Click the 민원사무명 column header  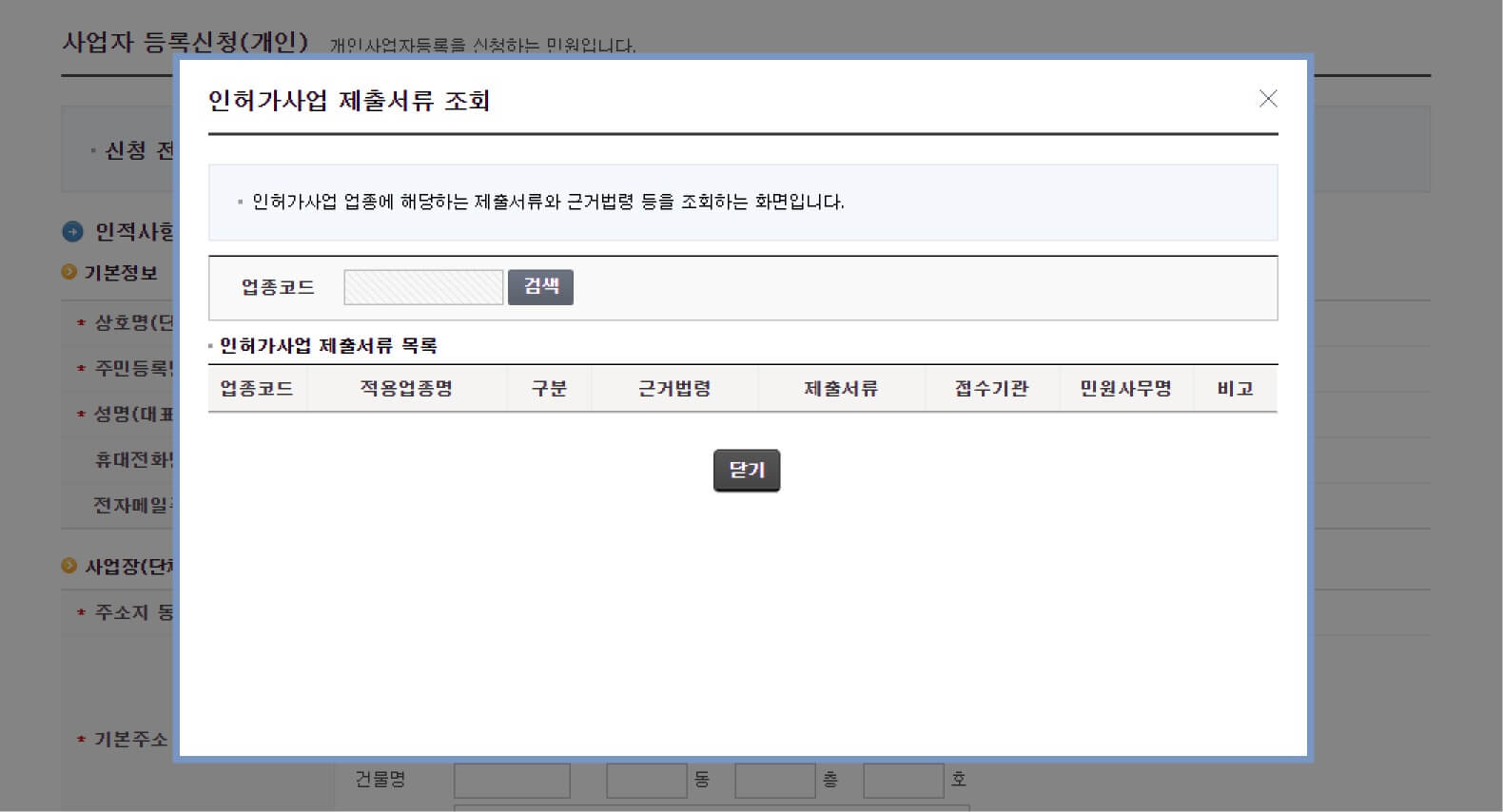(1125, 389)
